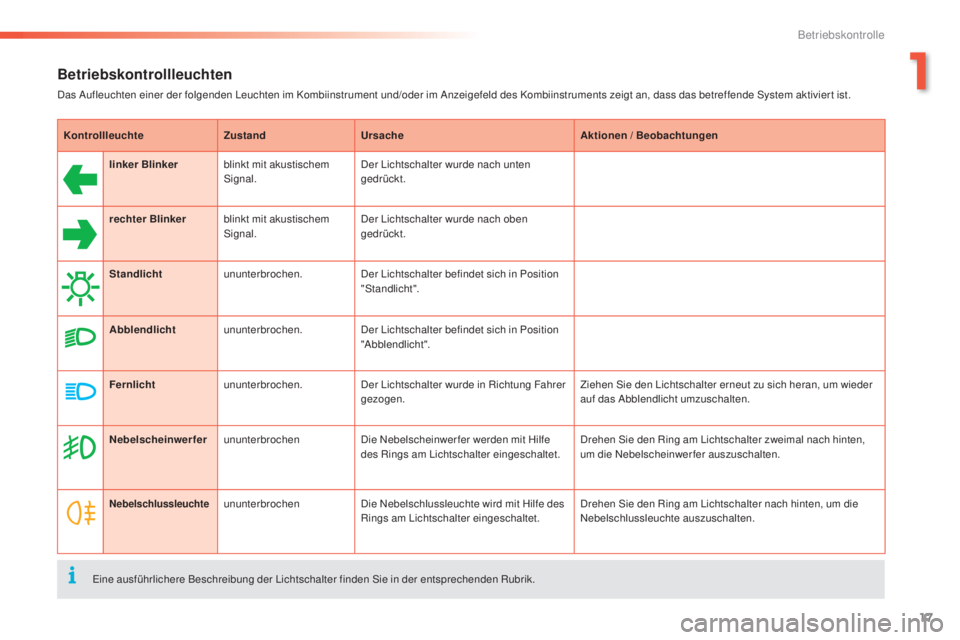Click 'ununterbrochen' in the Nebelscheinwerfer row
The width and height of the screenshot is (960, 640).
click(261, 439)
